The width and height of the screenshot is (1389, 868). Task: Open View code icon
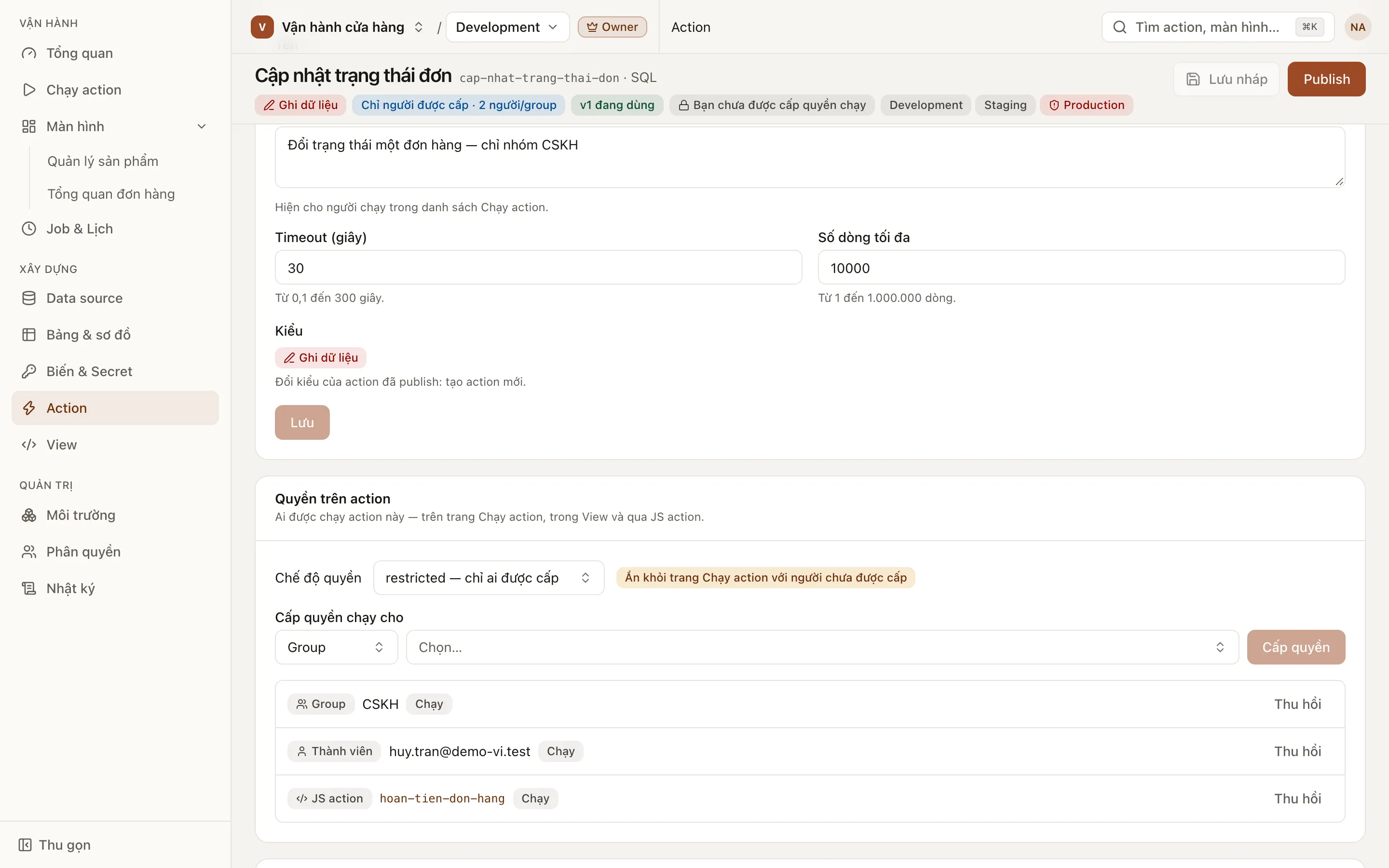29,445
